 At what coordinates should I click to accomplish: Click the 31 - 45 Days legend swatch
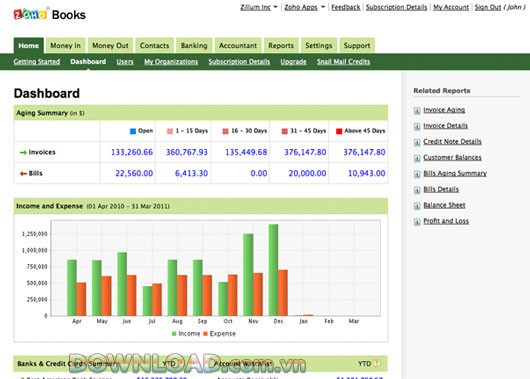click(285, 131)
